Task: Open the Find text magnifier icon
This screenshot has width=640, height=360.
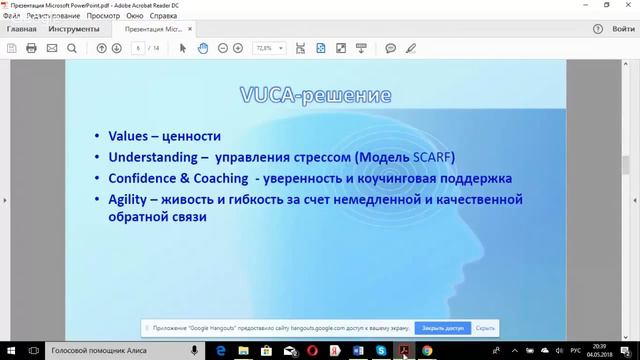Action: [x=72, y=48]
